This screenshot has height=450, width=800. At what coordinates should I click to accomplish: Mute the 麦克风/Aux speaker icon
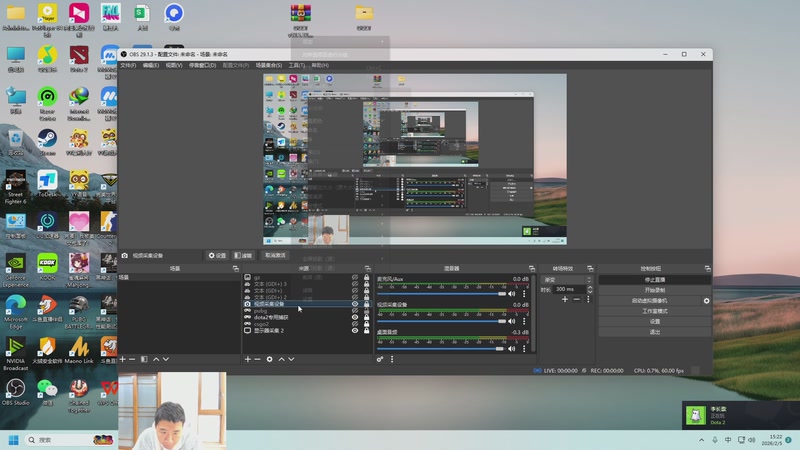point(512,294)
